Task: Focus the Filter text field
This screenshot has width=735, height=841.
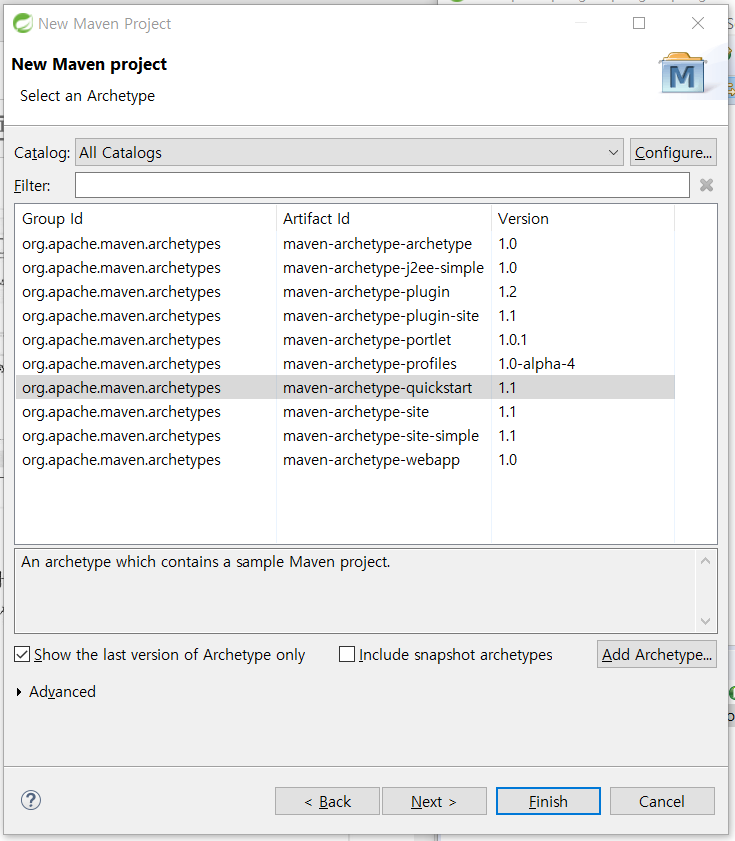Action: [x=382, y=185]
